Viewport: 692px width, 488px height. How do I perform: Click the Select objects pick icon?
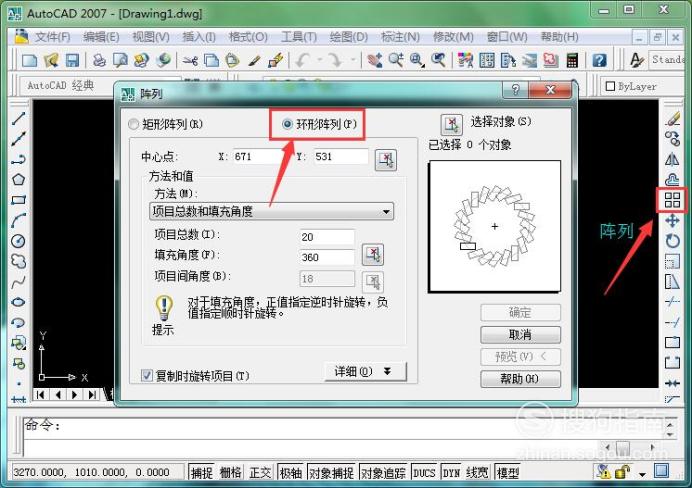coord(451,124)
